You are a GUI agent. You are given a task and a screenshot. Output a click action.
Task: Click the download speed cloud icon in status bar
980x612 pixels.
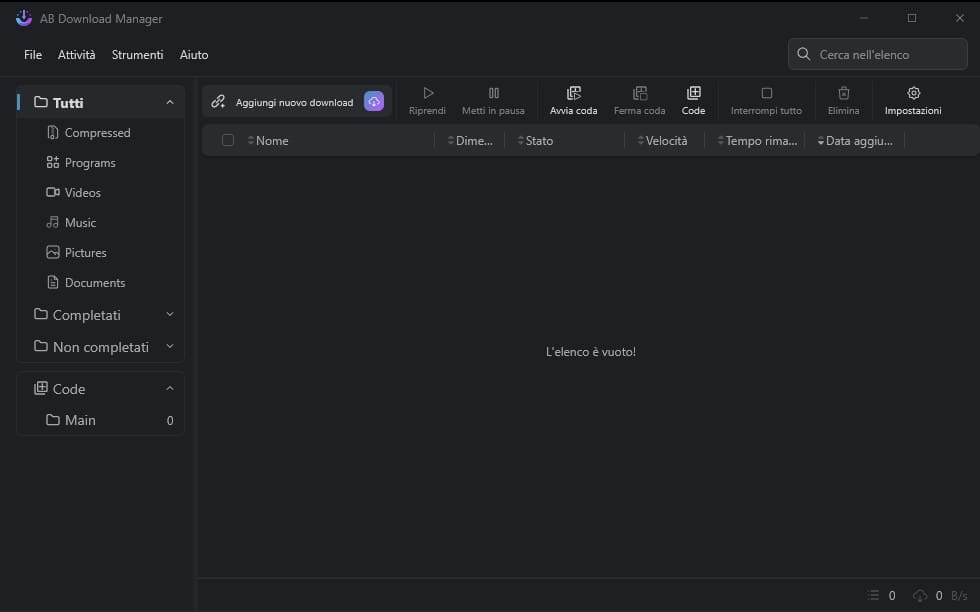pyautogui.click(x=920, y=595)
